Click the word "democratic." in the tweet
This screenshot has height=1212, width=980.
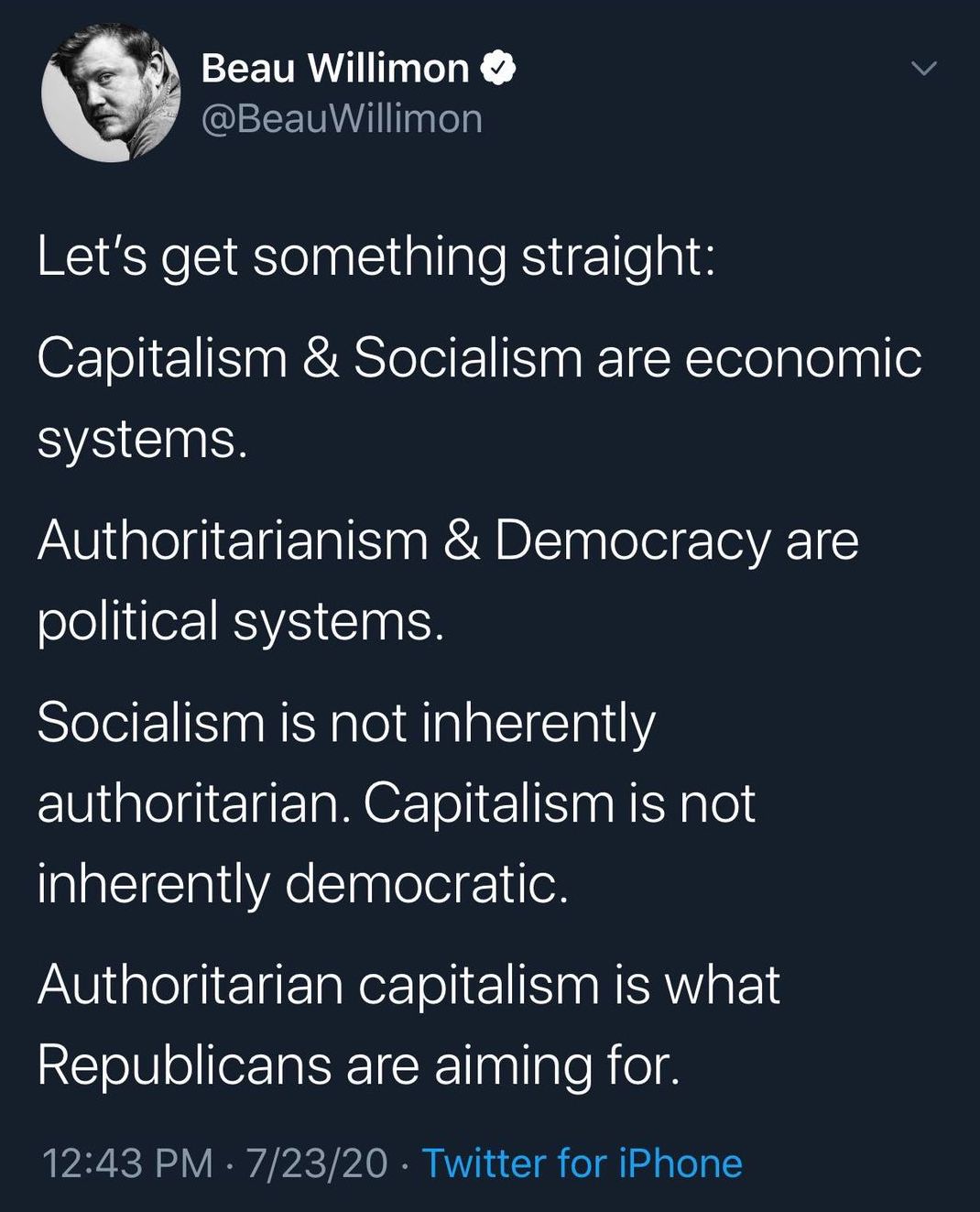[426, 884]
